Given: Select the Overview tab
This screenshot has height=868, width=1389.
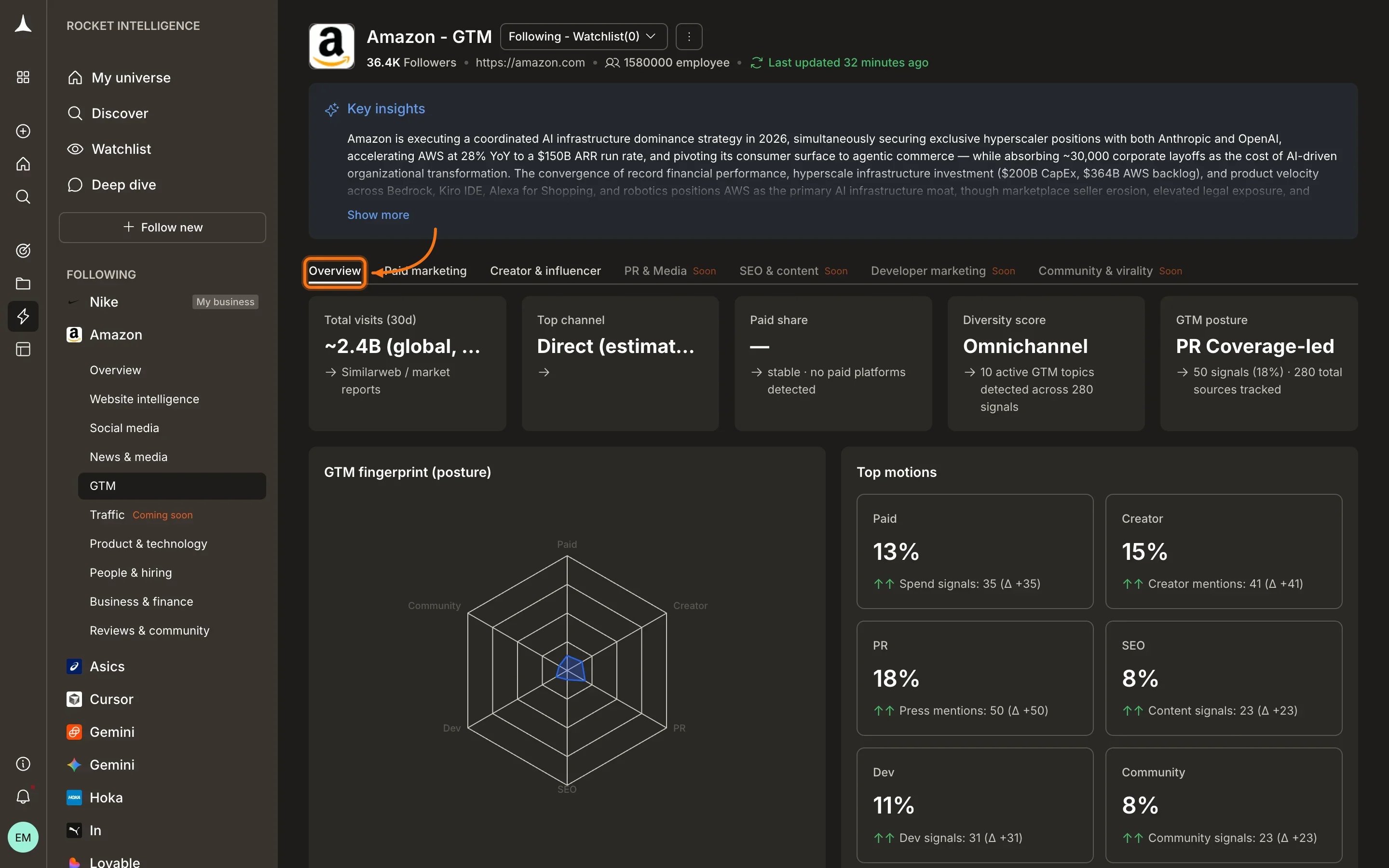Looking at the screenshot, I should pyautogui.click(x=335, y=271).
